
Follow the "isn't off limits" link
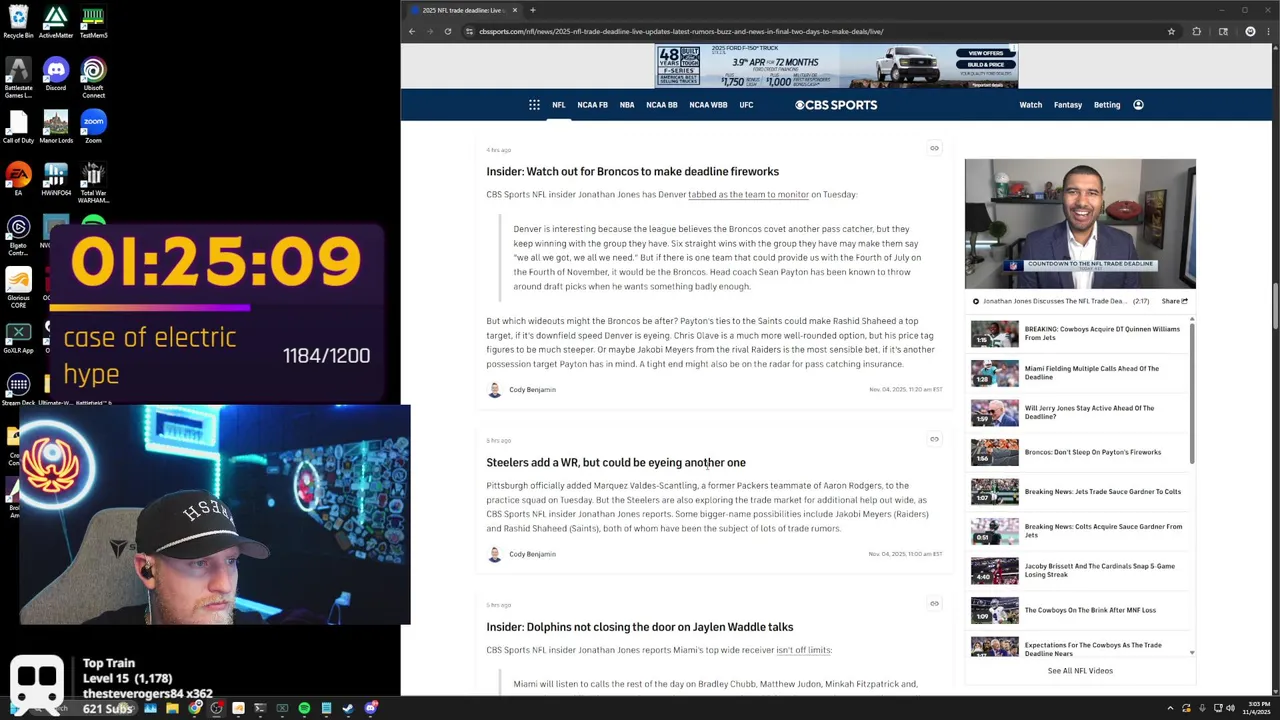[804, 650]
